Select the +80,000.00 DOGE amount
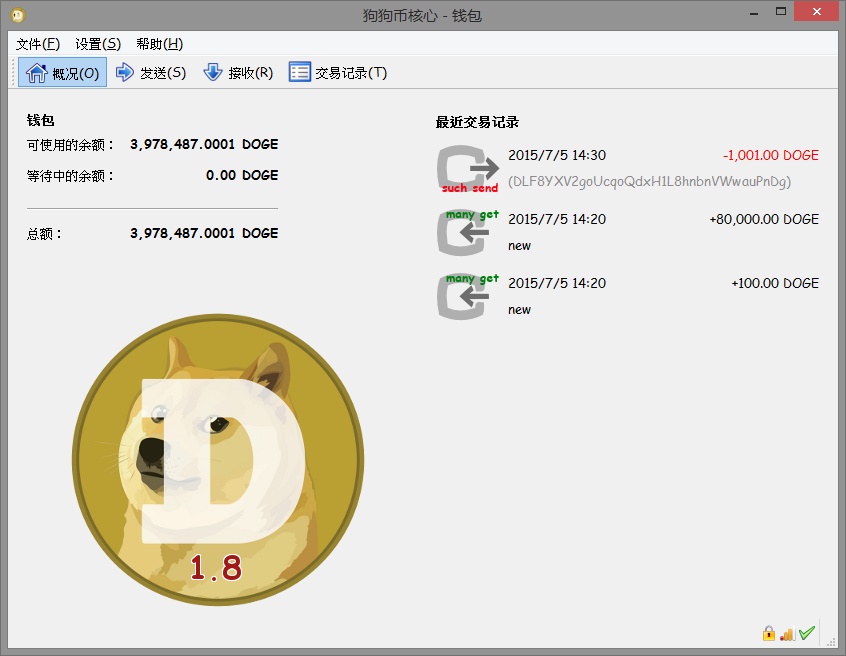Image resolution: width=846 pixels, height=656 pixels. pos(764,219)
